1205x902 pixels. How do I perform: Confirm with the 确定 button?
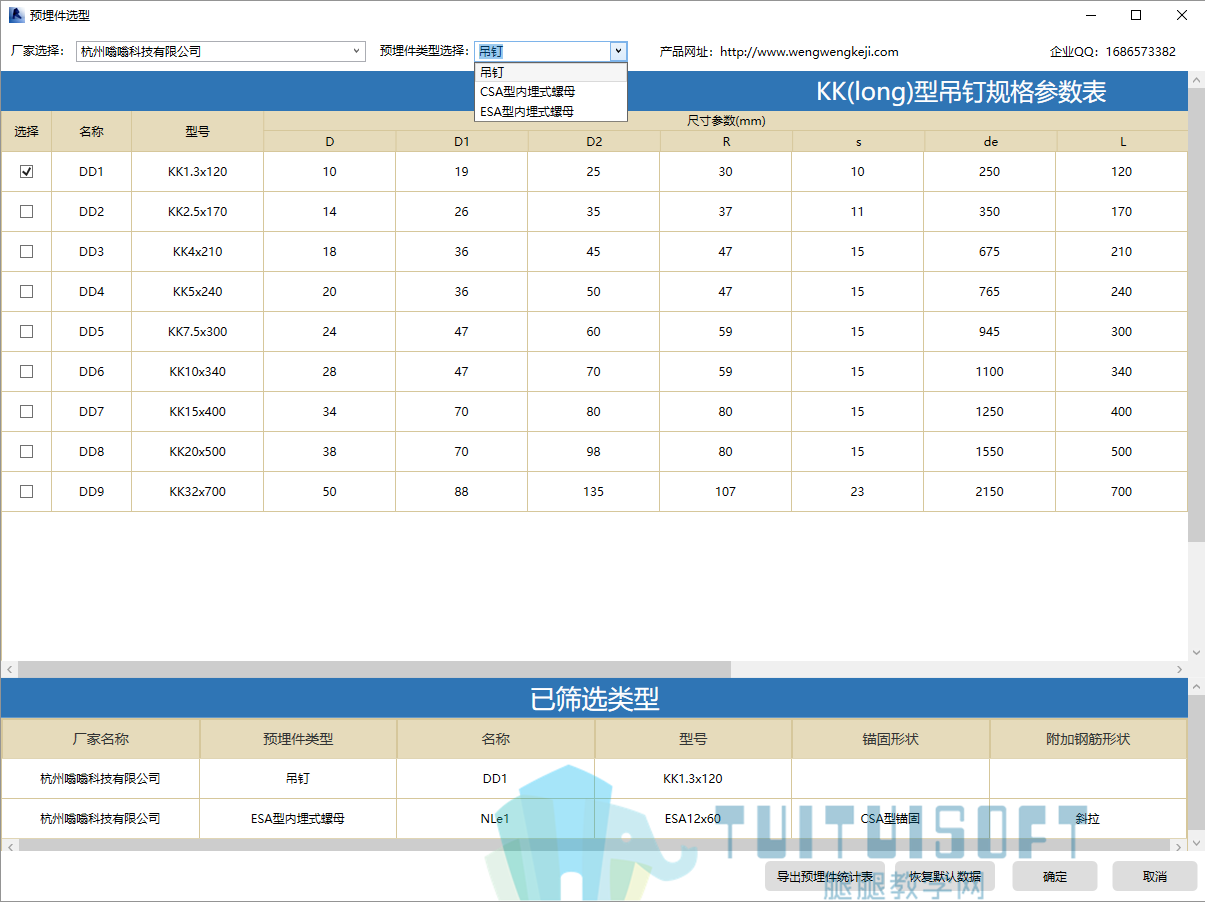1055,876
